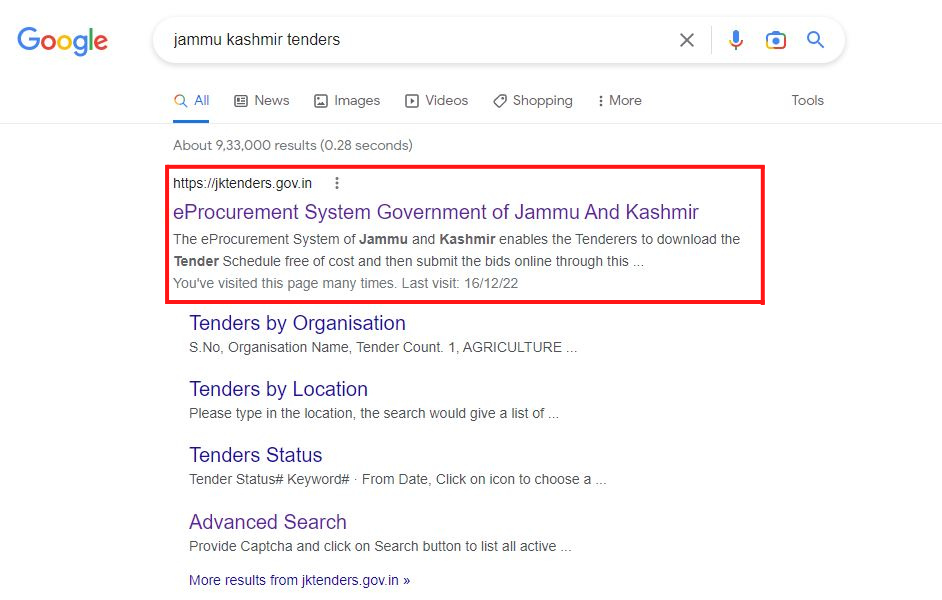Screen dimensions: 942x600
Task: Visit the Tenders Status page
Action: (255, 455)
